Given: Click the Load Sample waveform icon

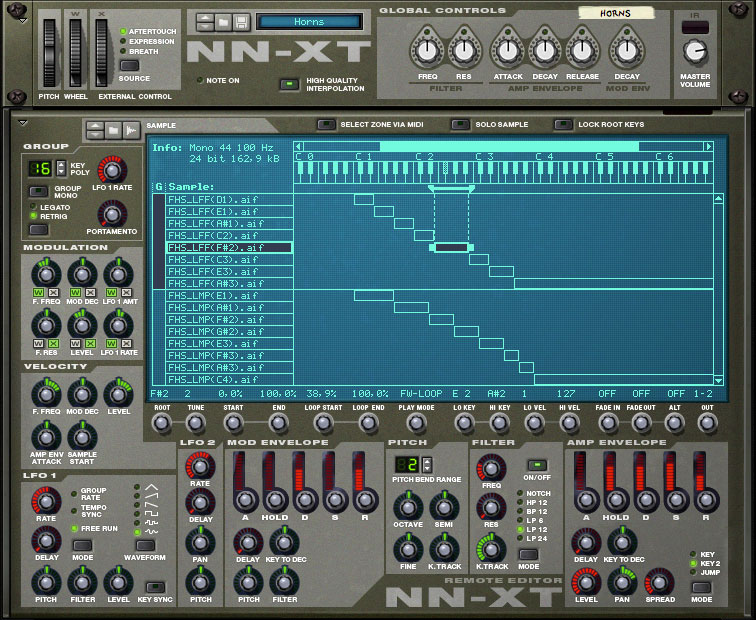Looking at the screenshot, I should pos(131,130).
